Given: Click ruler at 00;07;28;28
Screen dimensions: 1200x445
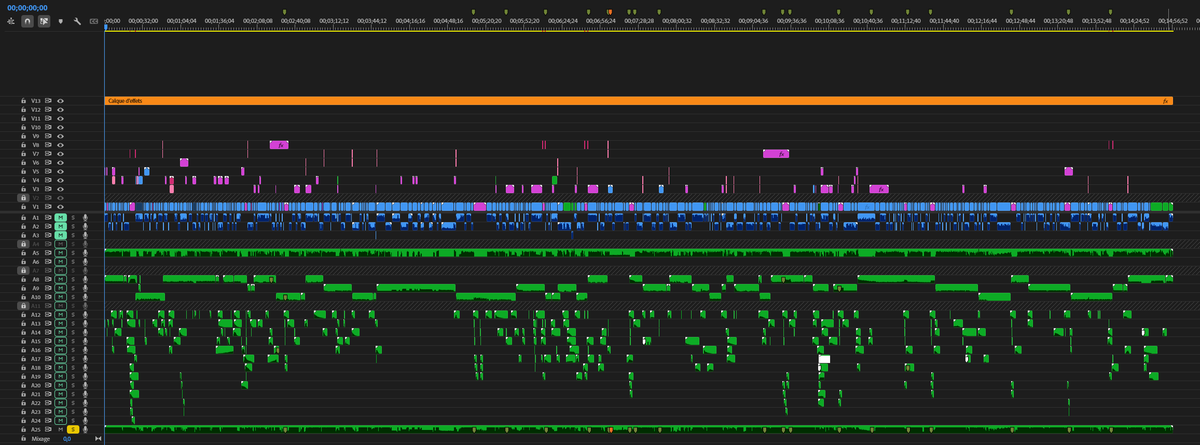Looking at the screenshot, I should pyautogui.click(x=640, y=20).
